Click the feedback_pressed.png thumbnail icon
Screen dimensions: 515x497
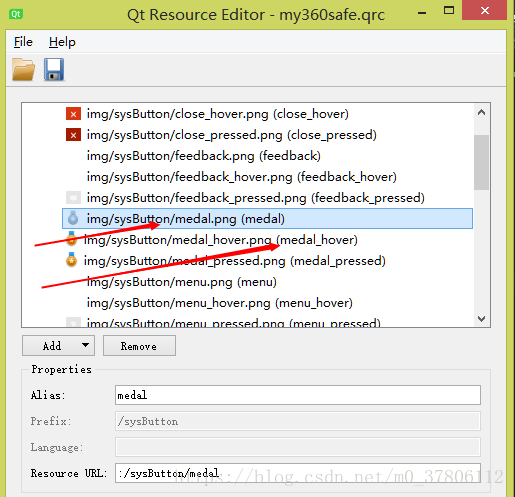(x=73, y=198)
